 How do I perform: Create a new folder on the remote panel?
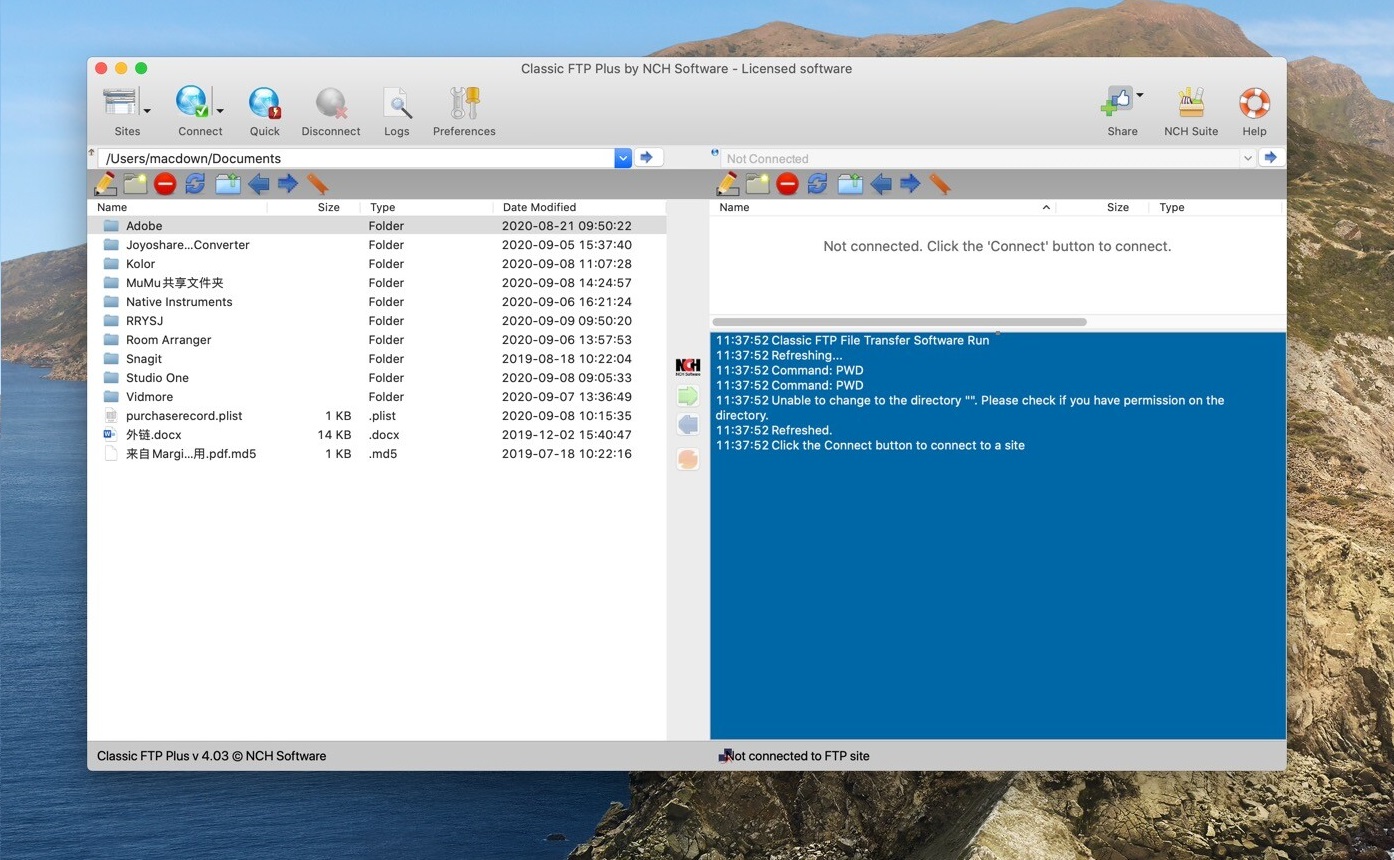point(756,183)
